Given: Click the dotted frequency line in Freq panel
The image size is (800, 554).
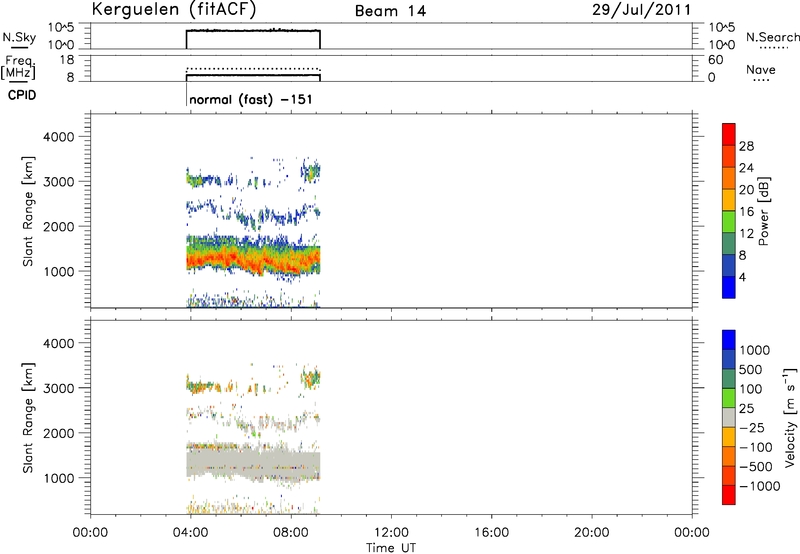Looking at the screenshot, I should tap(253, 68).
